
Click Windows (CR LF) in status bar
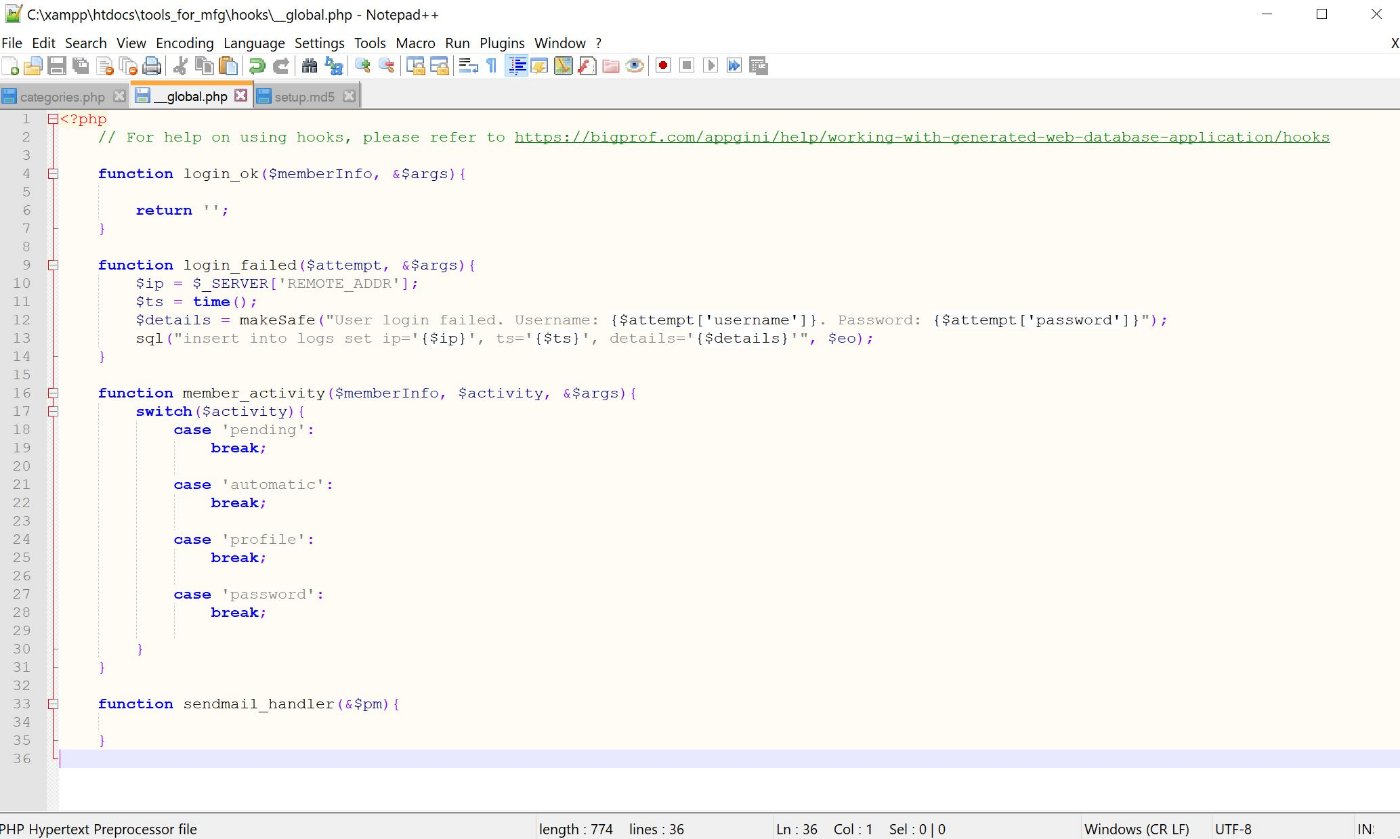[1137, 829]
